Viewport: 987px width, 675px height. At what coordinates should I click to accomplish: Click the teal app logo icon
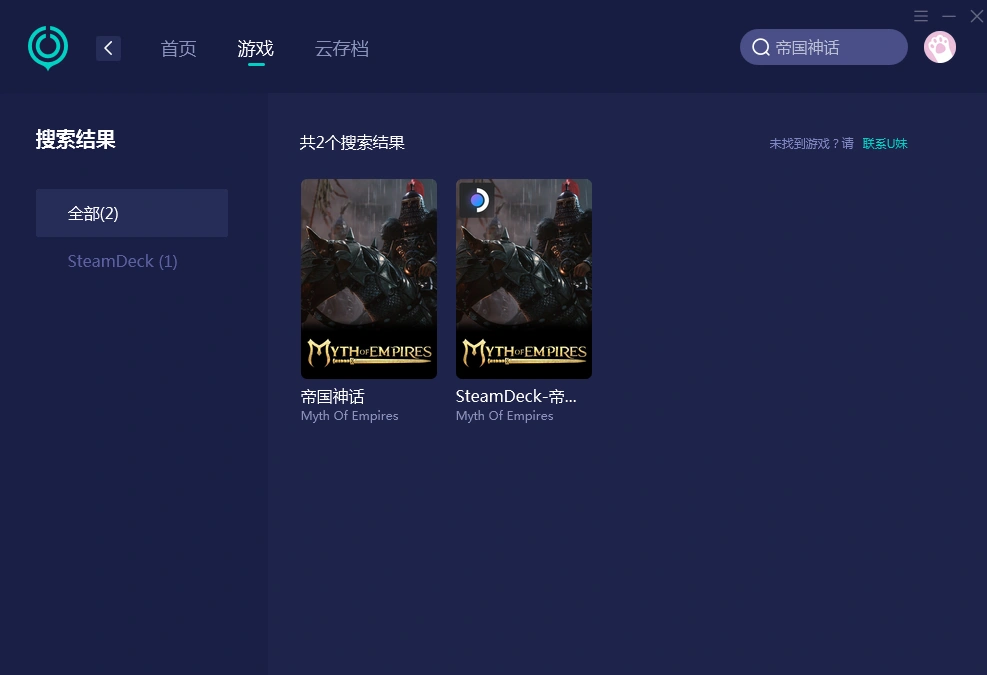[x=48, y=48]
